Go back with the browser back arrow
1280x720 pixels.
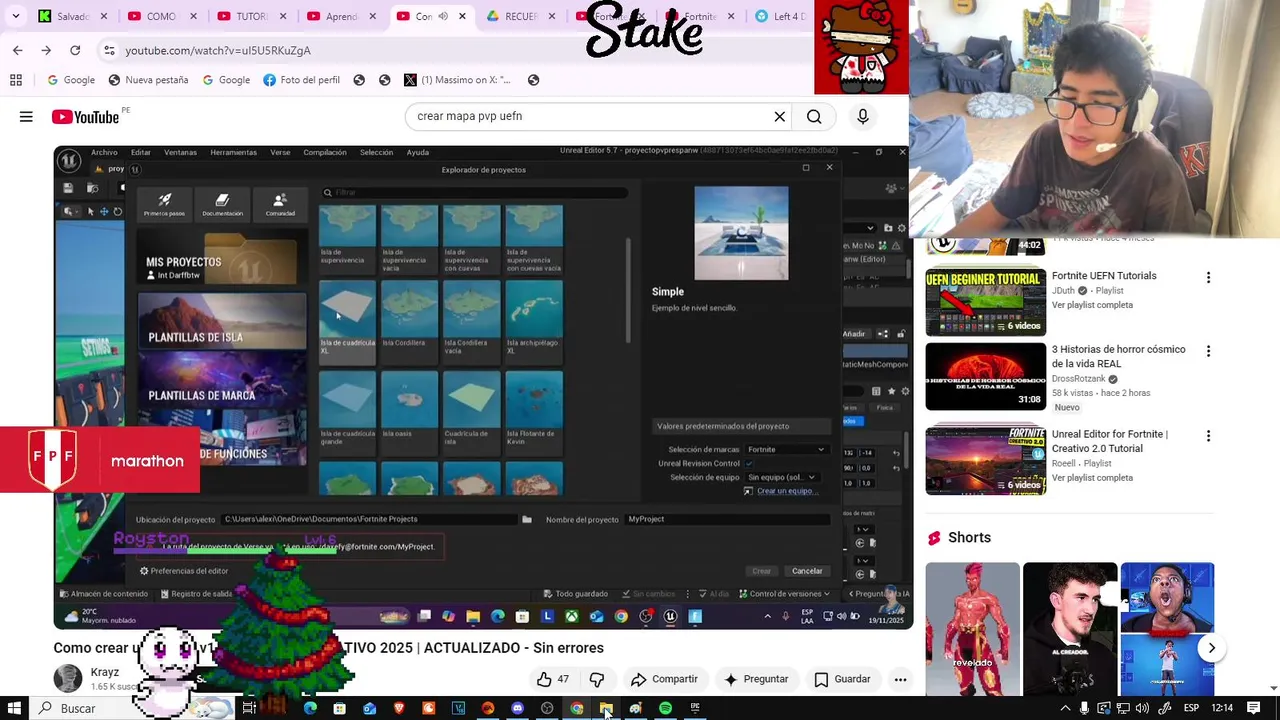point(17,50)
